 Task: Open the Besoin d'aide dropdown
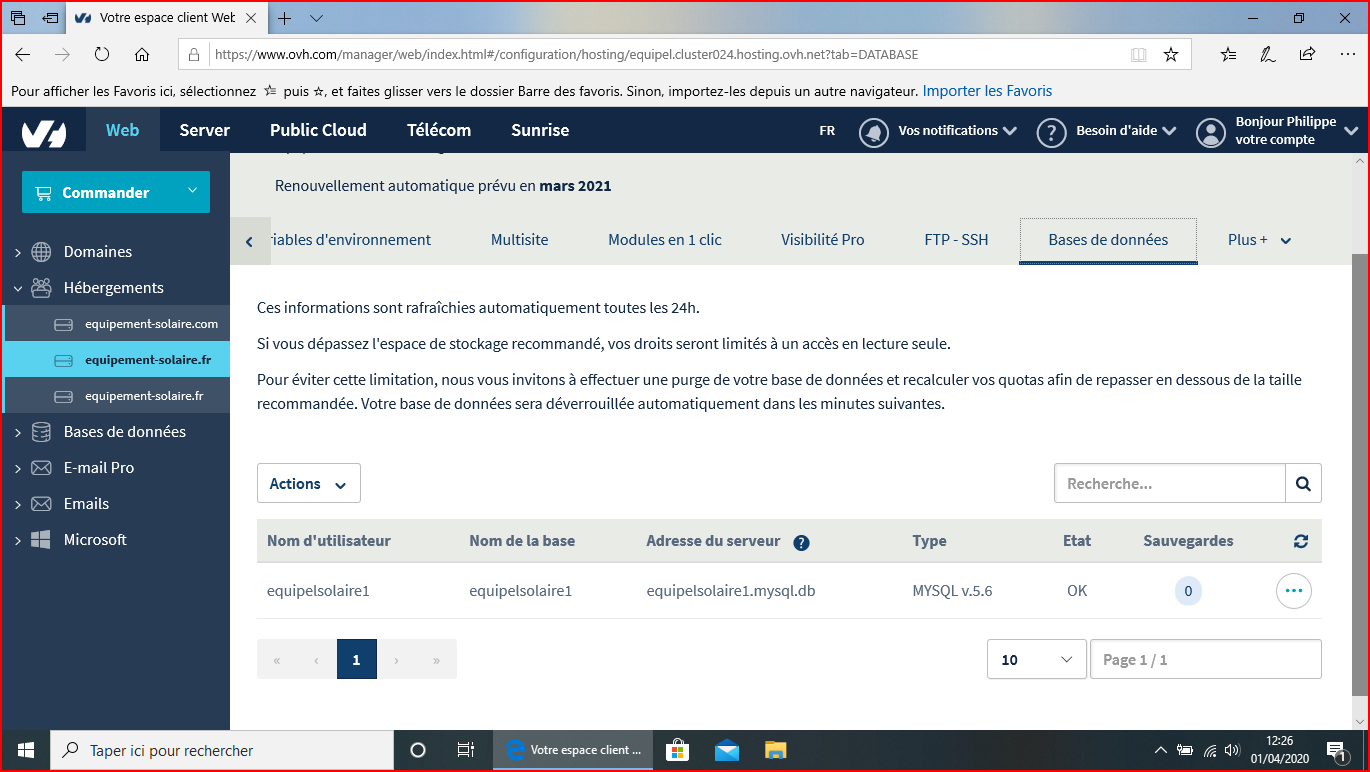(1126, 131)
